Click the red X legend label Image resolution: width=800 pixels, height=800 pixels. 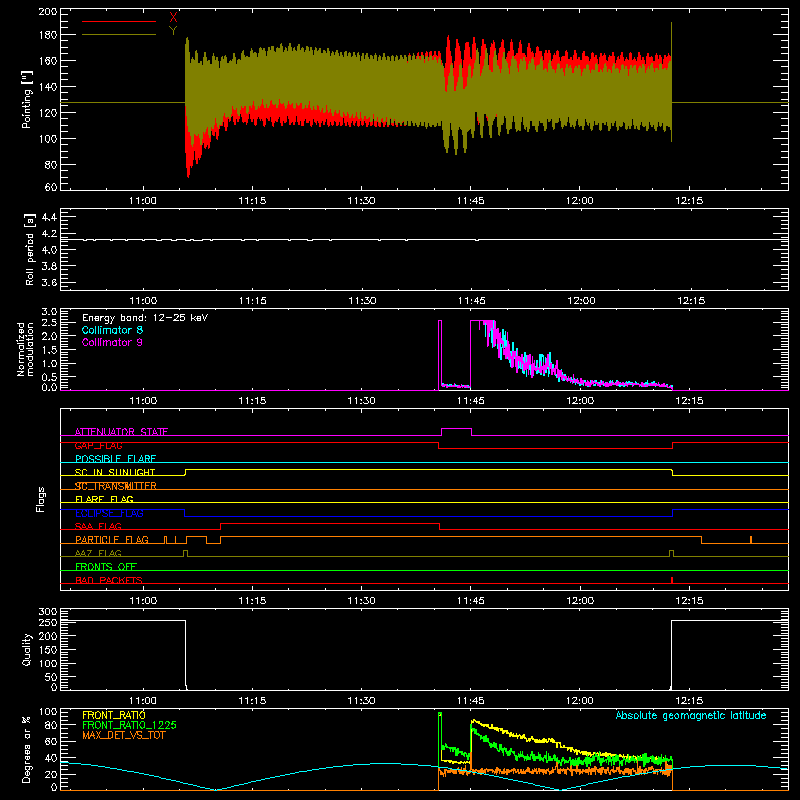[173, 18]
